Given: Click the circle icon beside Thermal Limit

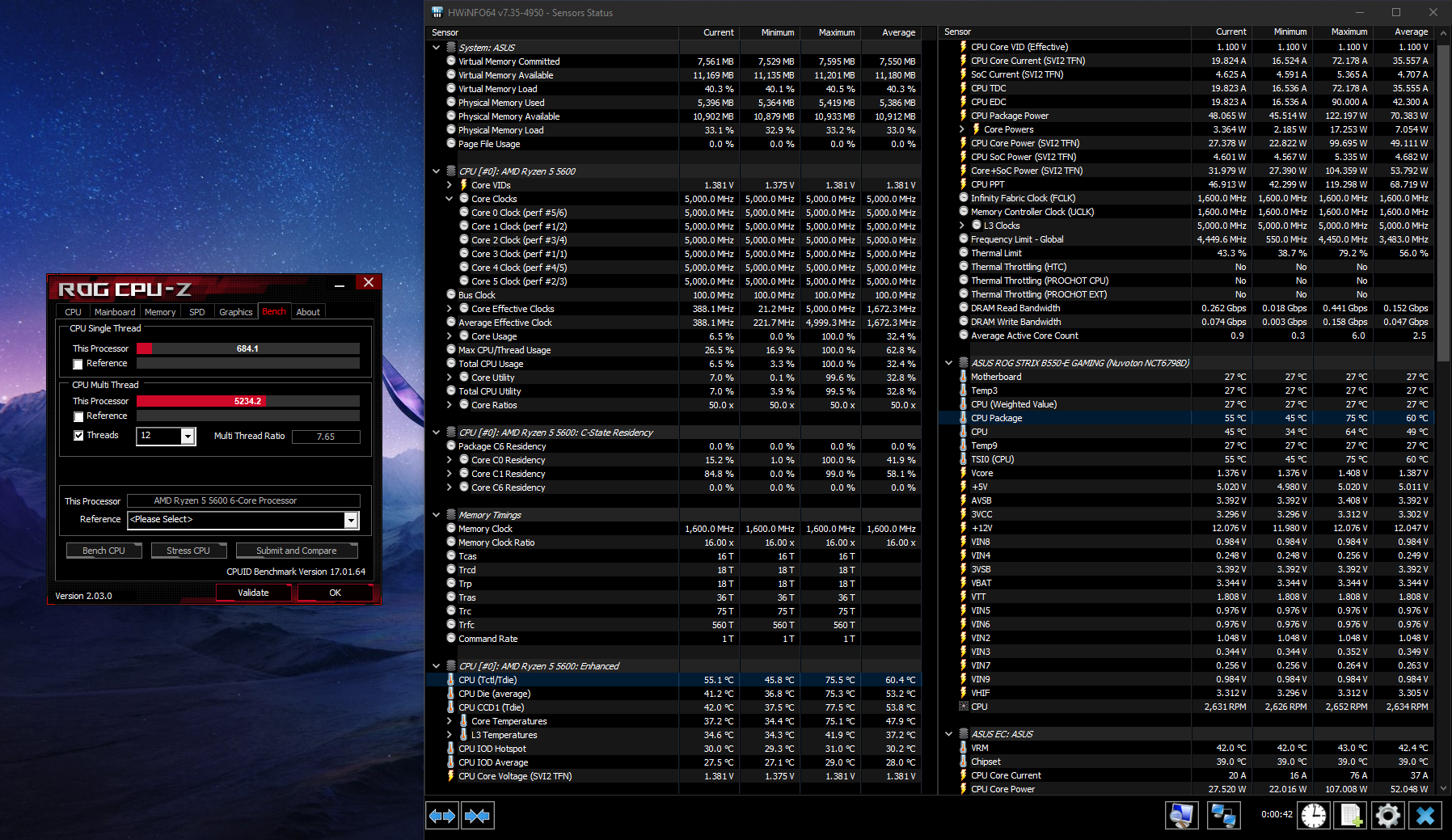Looking at the screenshot, I should (x=964, y=253).
